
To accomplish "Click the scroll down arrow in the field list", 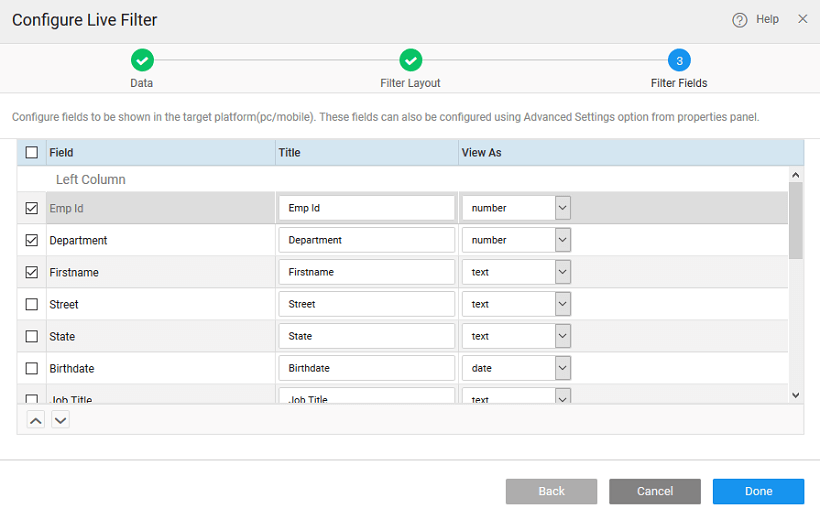I will (796, 395).
